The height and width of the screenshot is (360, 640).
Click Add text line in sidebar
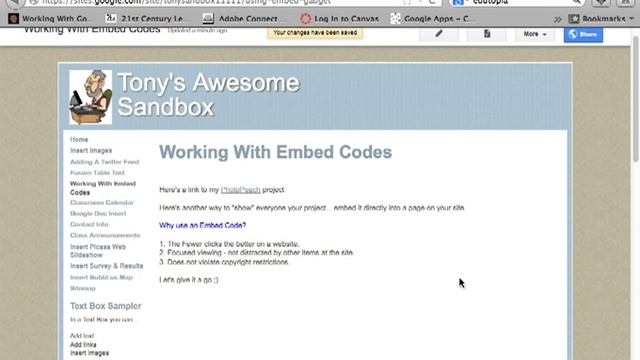pos(82,336)
